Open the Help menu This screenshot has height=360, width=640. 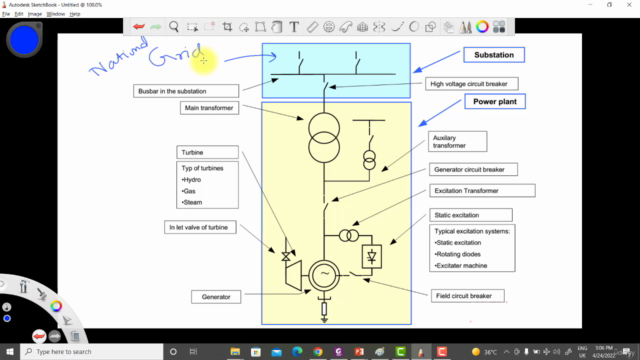[x=75, y=14]
